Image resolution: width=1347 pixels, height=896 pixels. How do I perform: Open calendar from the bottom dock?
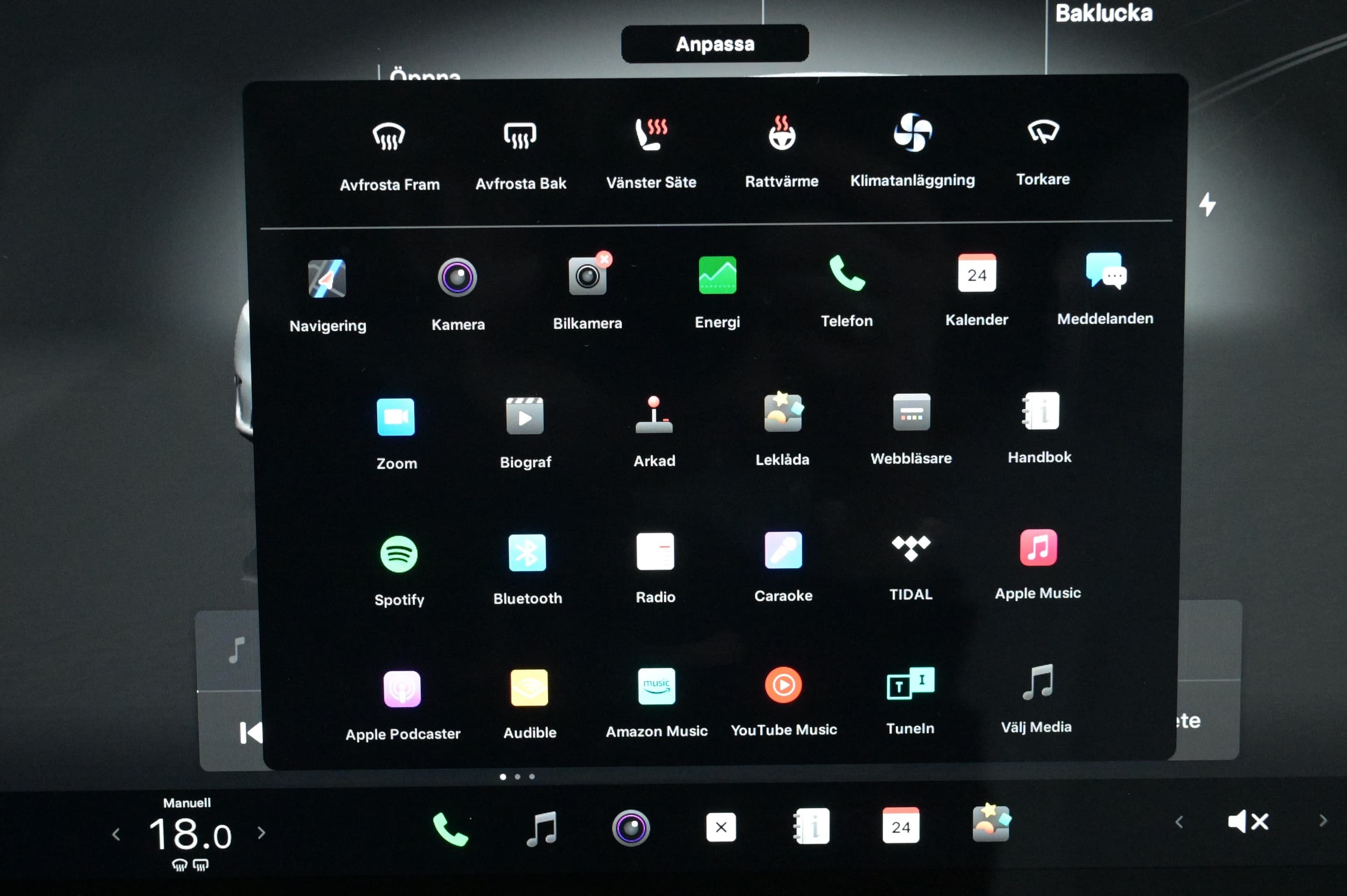click(901, 825)
